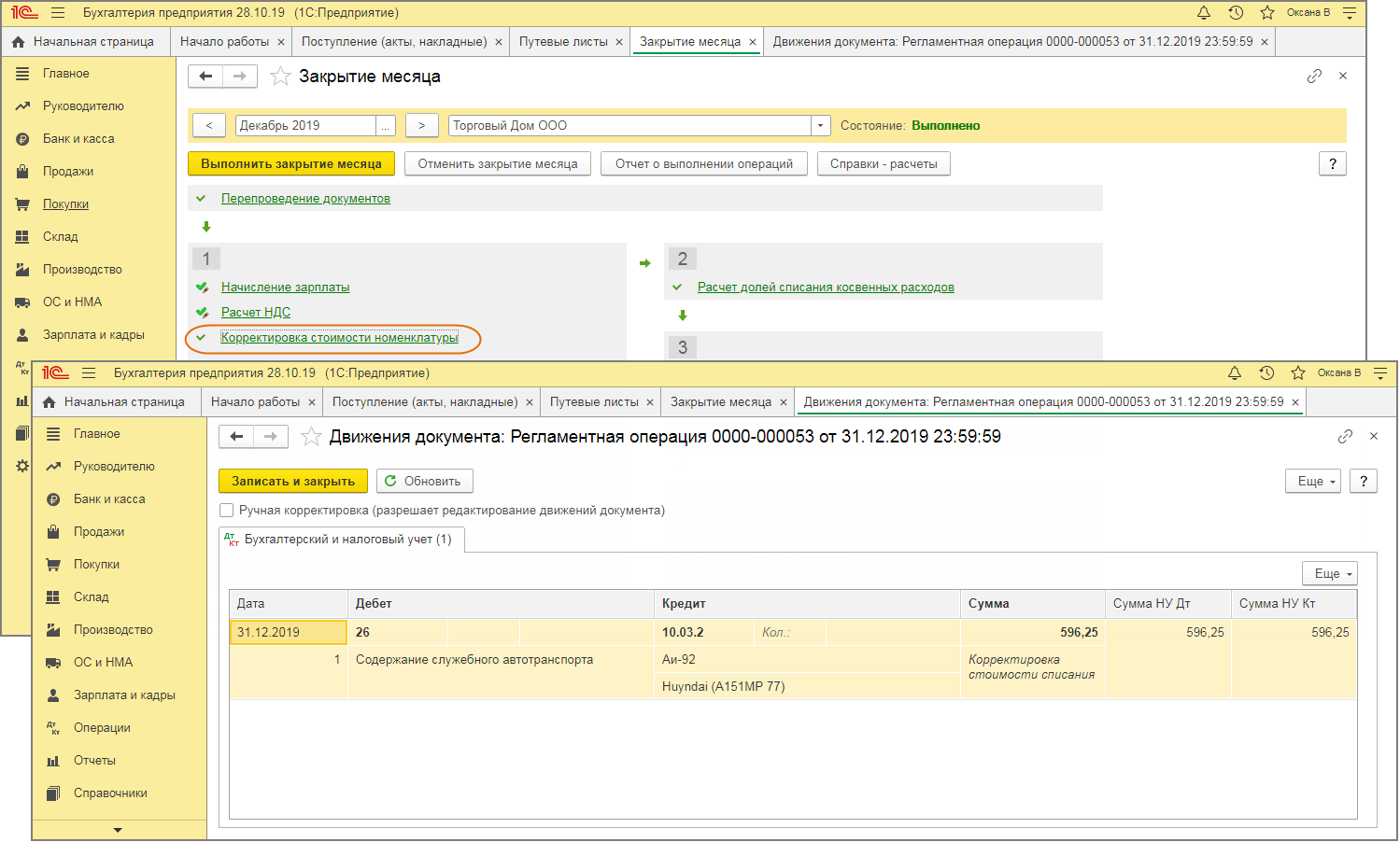Open Корректировка стоимости номенклатуры link
The image size is (1400, 842).
click(x=339, y=338)
